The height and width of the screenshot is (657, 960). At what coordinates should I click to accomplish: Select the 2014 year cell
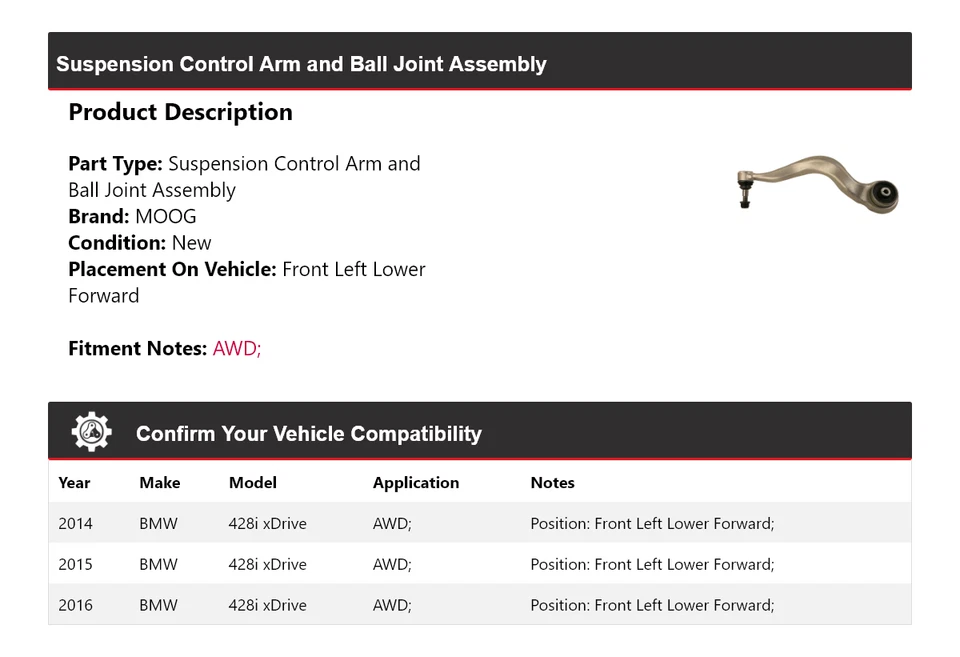(x=75, y=524)
